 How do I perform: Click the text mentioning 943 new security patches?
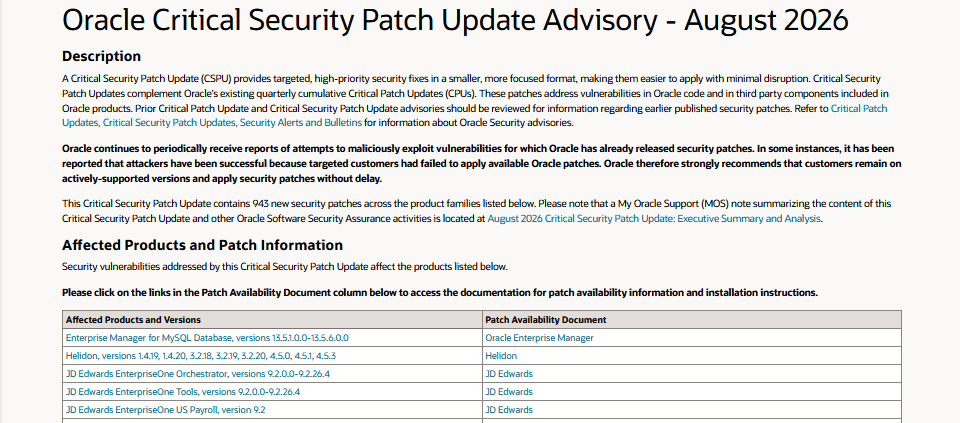coord(477,211)
